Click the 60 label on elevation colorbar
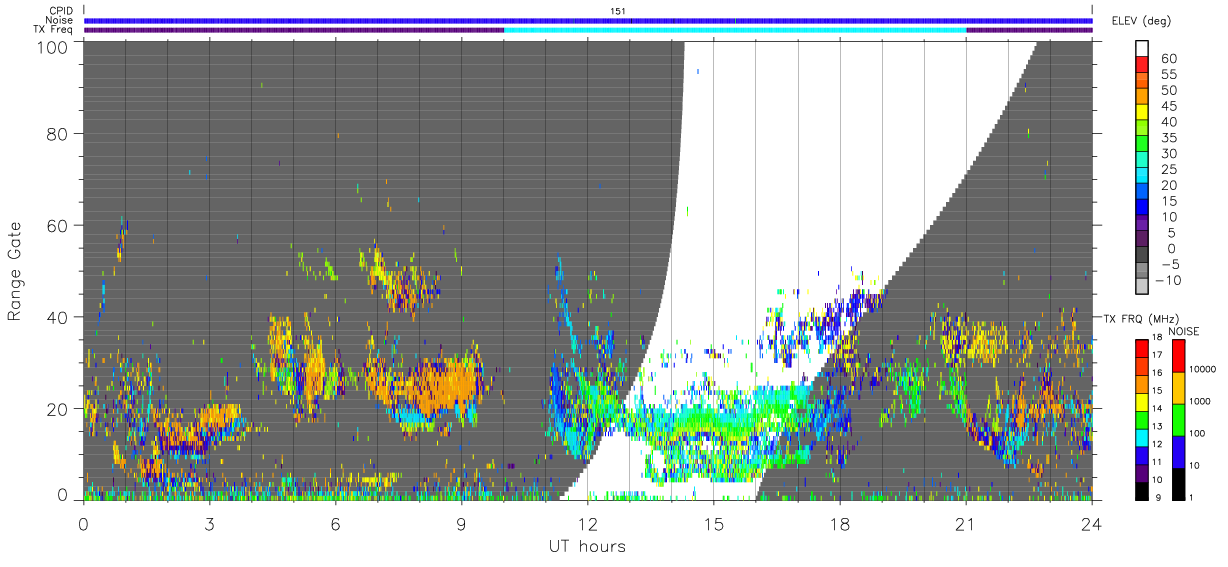The width and height of the screenshot is (1228, 567). coord(1169,58)
